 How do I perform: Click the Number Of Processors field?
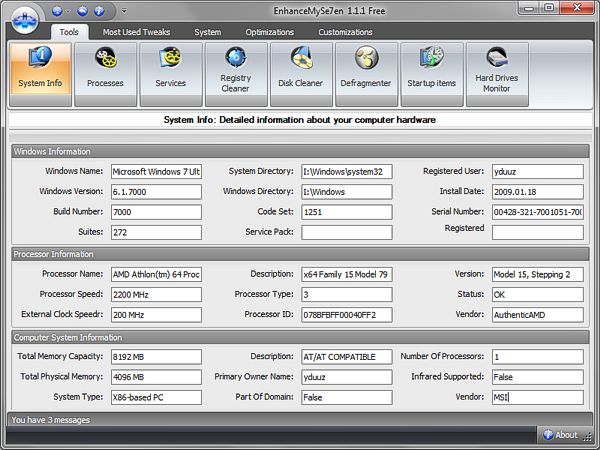coord(538,357)
